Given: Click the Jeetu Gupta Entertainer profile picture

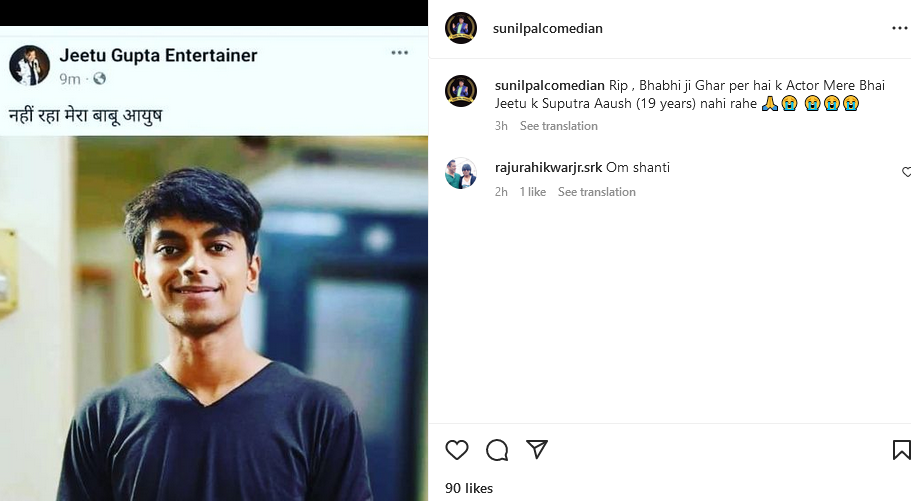Looking at the screenshot, I should coord(30,65).
